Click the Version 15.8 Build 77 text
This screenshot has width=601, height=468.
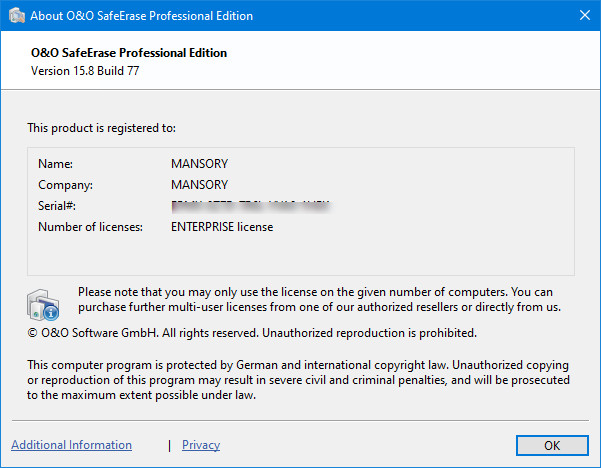(x=85, y=70)
